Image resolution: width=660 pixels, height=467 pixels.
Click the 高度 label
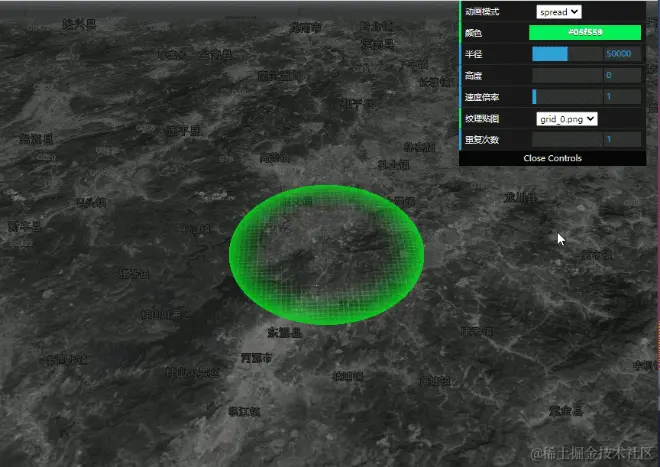pos(473,76)
